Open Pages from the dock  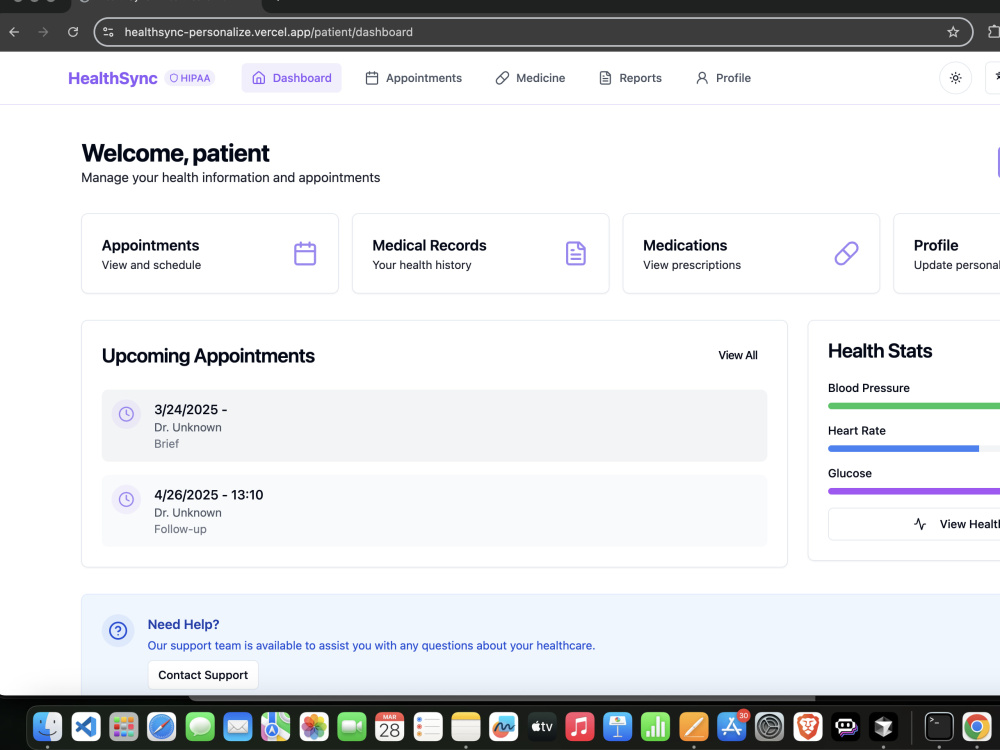pyautogui.click(x=694, y=727)
